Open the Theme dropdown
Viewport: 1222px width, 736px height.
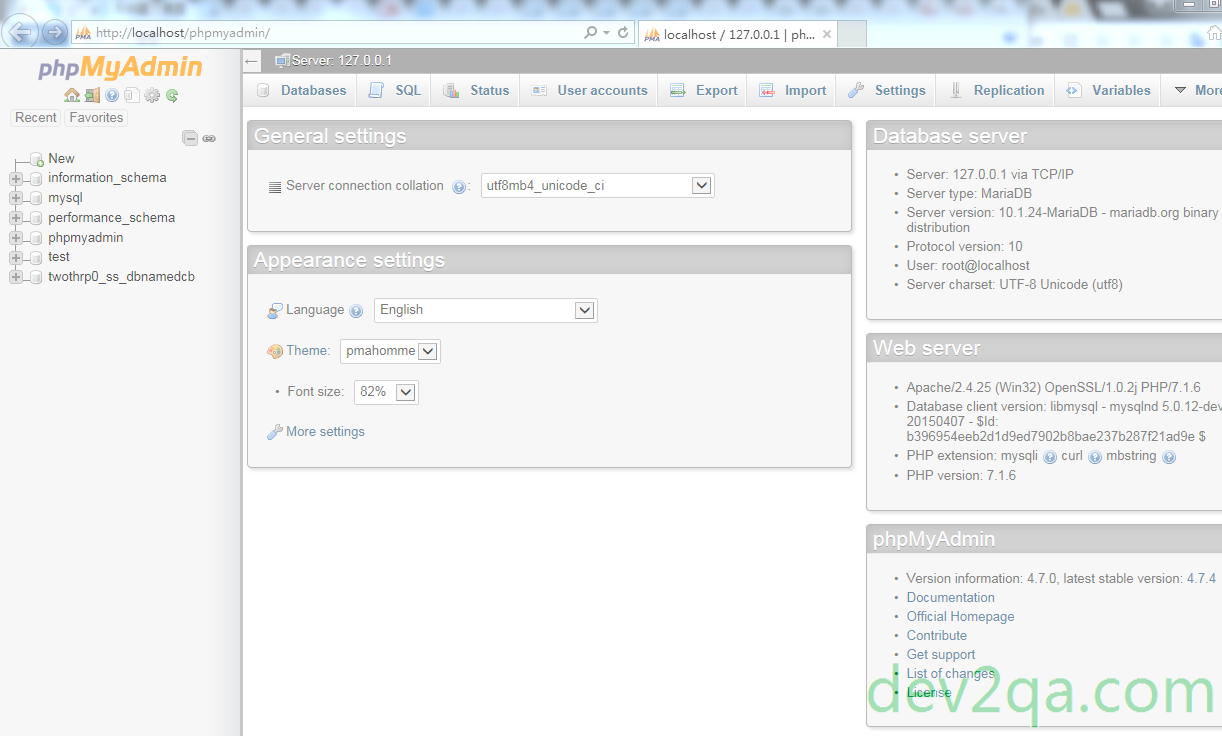point(390,351)
